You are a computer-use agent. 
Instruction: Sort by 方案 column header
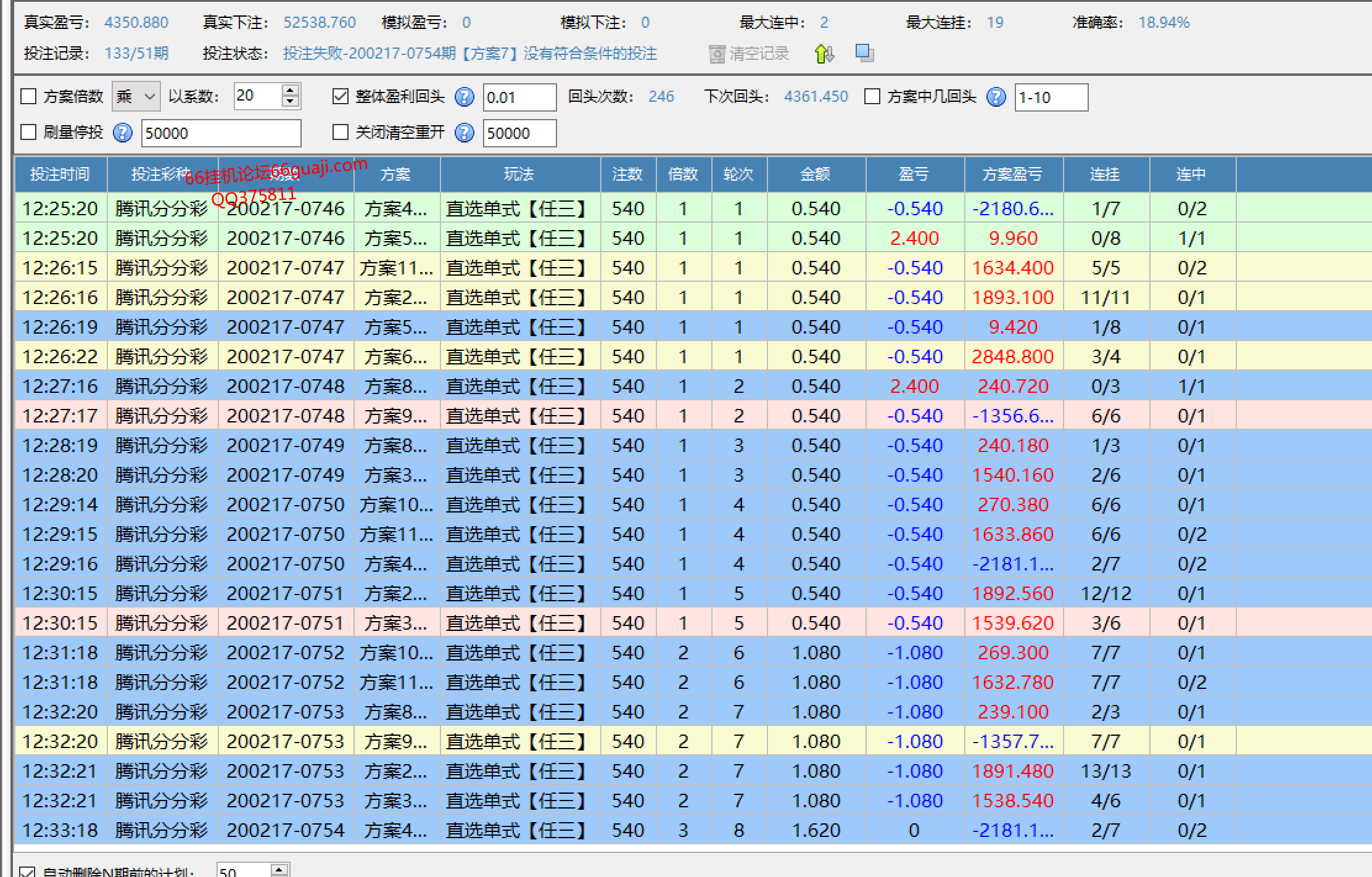pyautogui.click(x=396, y=175)
